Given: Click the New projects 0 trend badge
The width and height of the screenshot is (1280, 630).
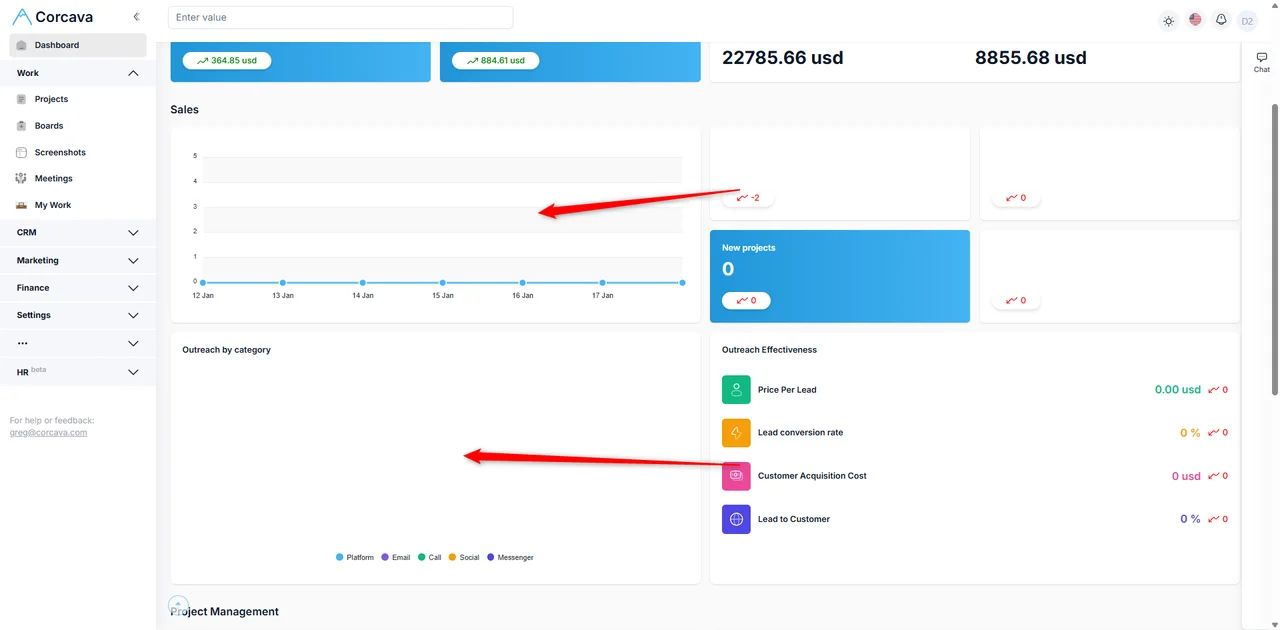Looking at the screenshot, I should pos(746,300).
